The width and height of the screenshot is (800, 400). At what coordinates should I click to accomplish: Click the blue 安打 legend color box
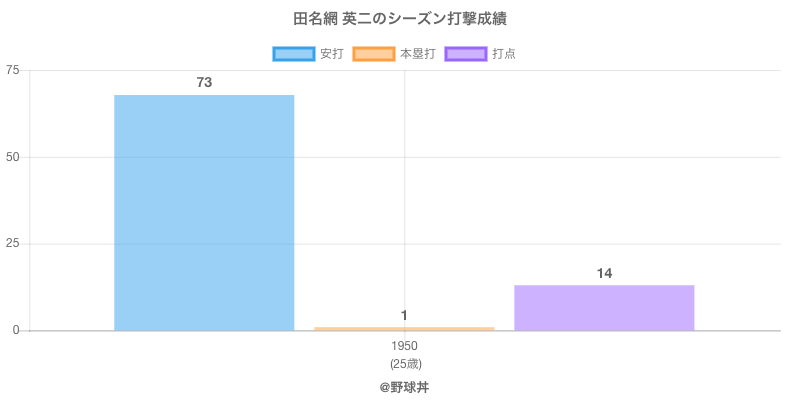point(293,54)
